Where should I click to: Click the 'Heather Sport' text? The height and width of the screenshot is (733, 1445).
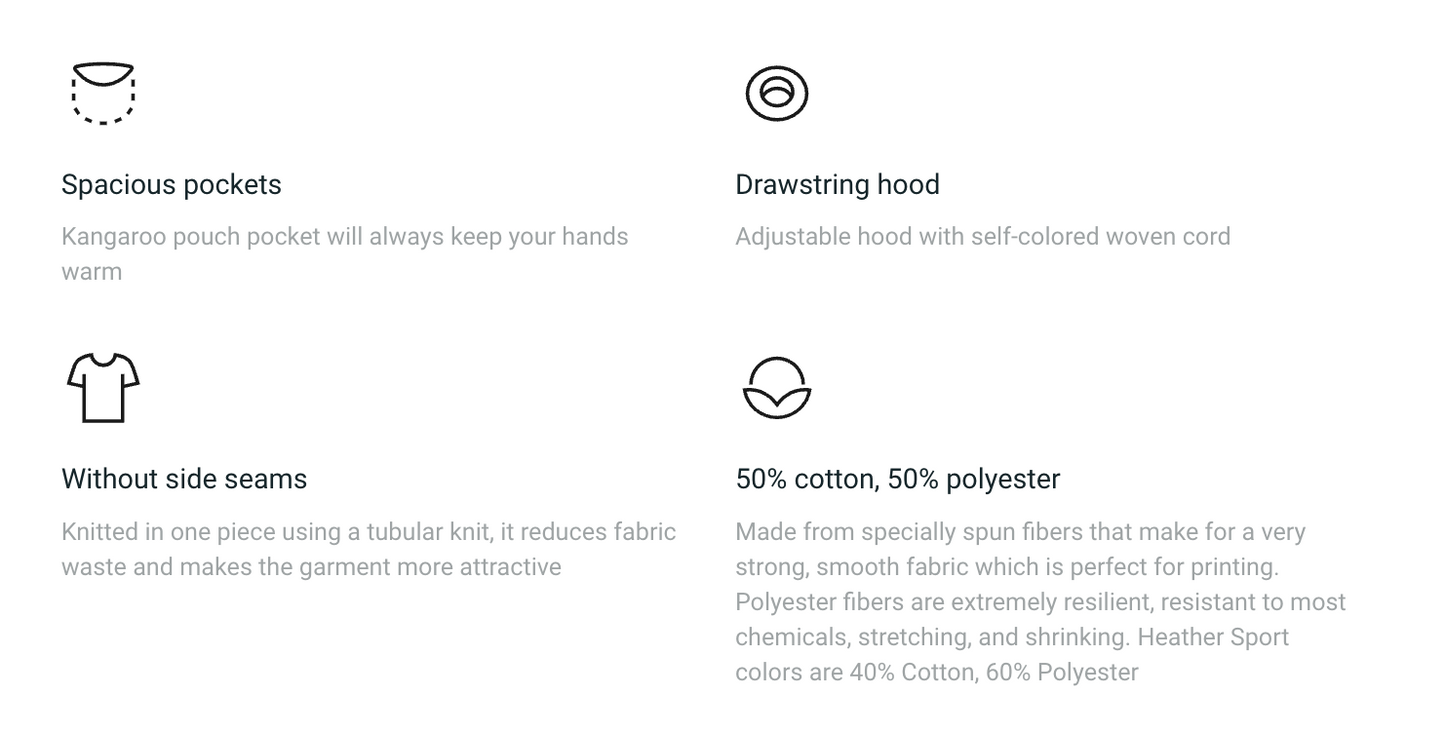(x=1213, y=637)
